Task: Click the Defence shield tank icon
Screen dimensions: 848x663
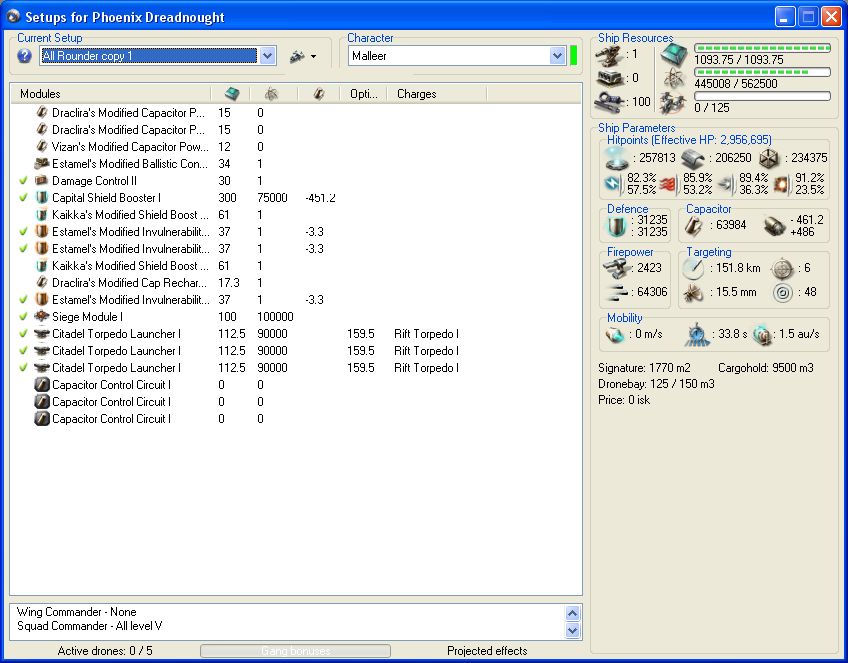Action: pyautogui.click(x=616, y=226)
